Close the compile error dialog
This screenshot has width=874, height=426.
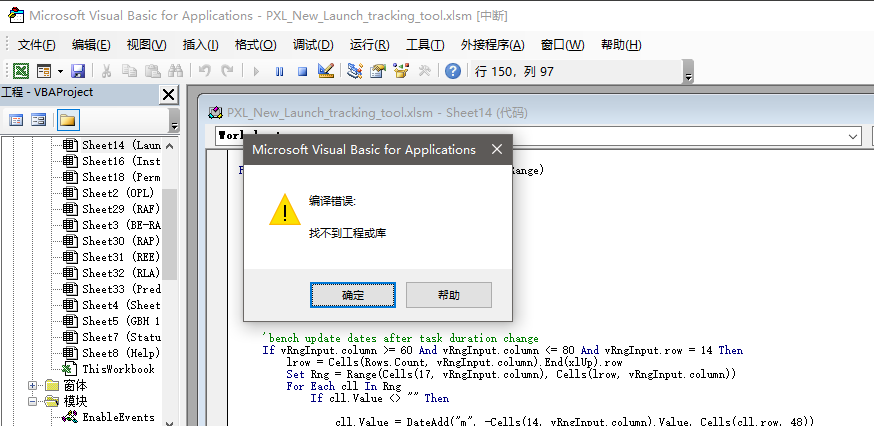coord(497,149)
